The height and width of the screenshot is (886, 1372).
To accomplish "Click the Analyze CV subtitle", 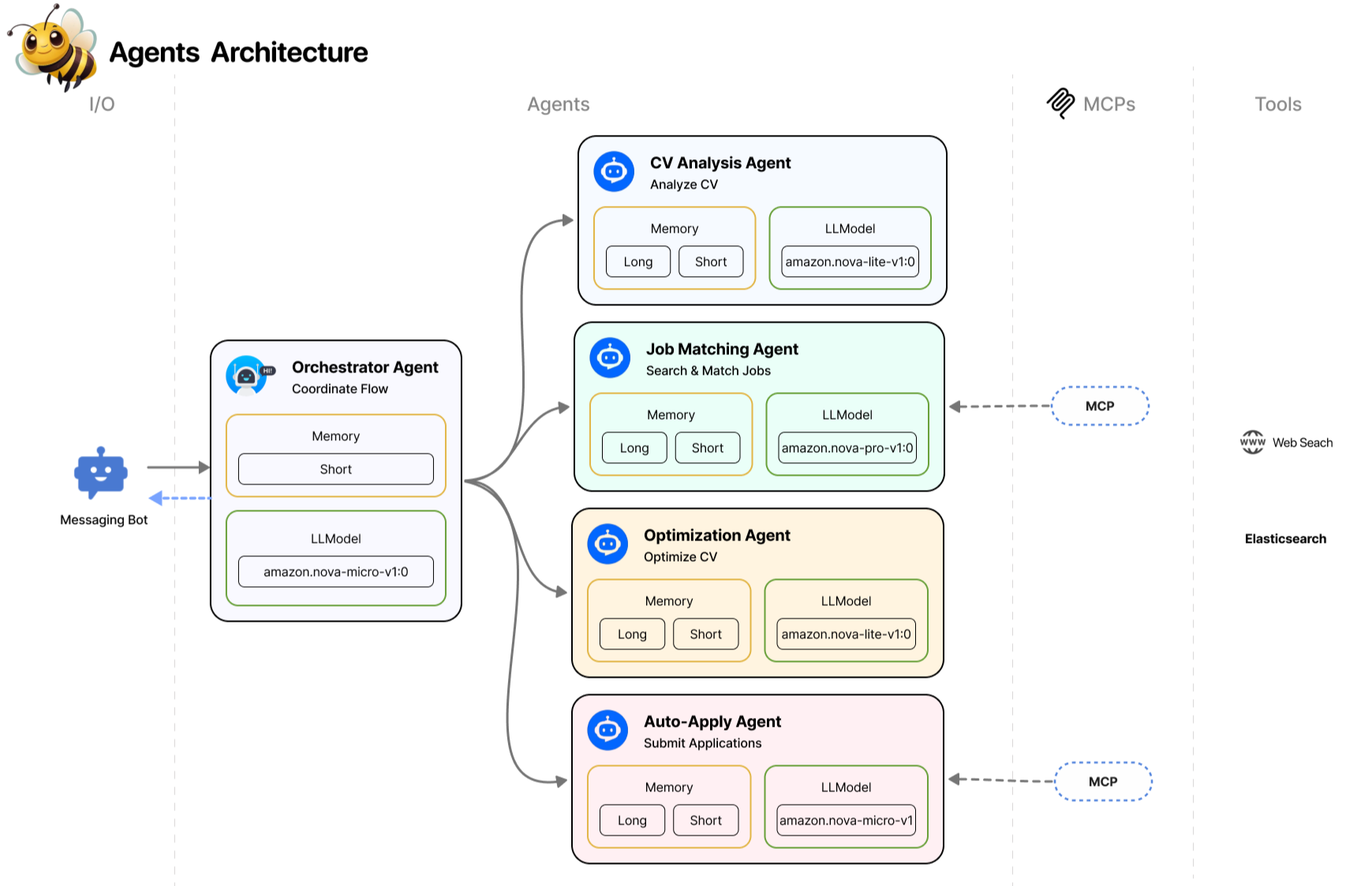I will (x=684, y=185).
